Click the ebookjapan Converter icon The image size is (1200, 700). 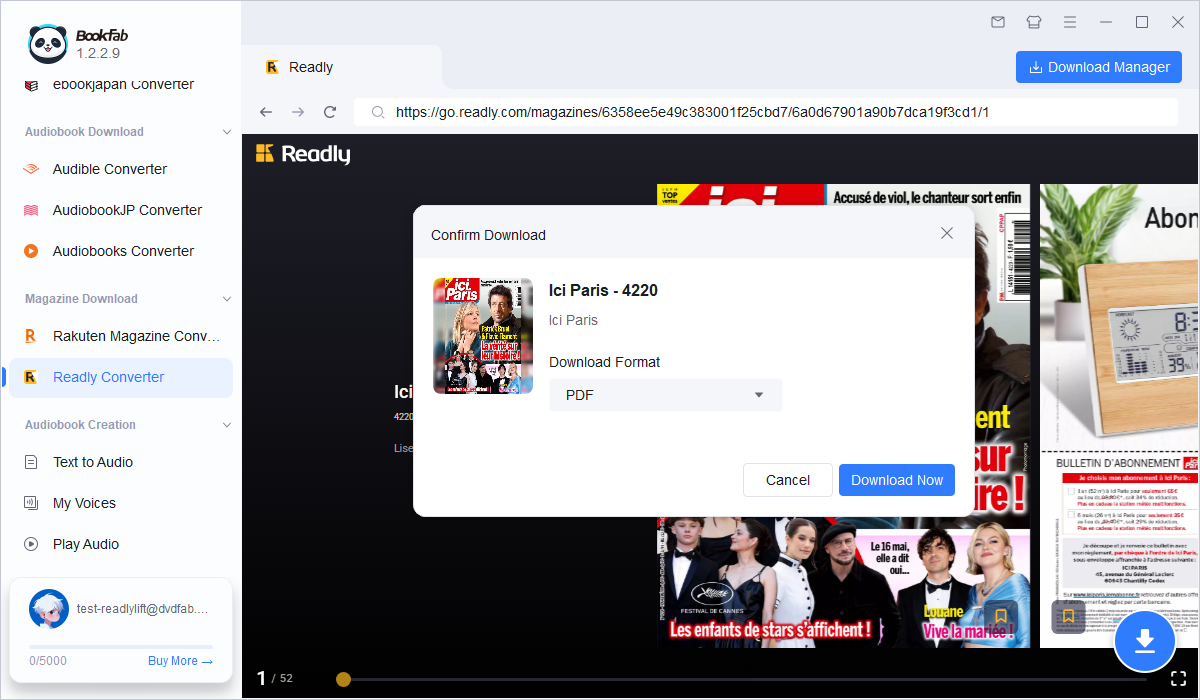pos(31,85)
